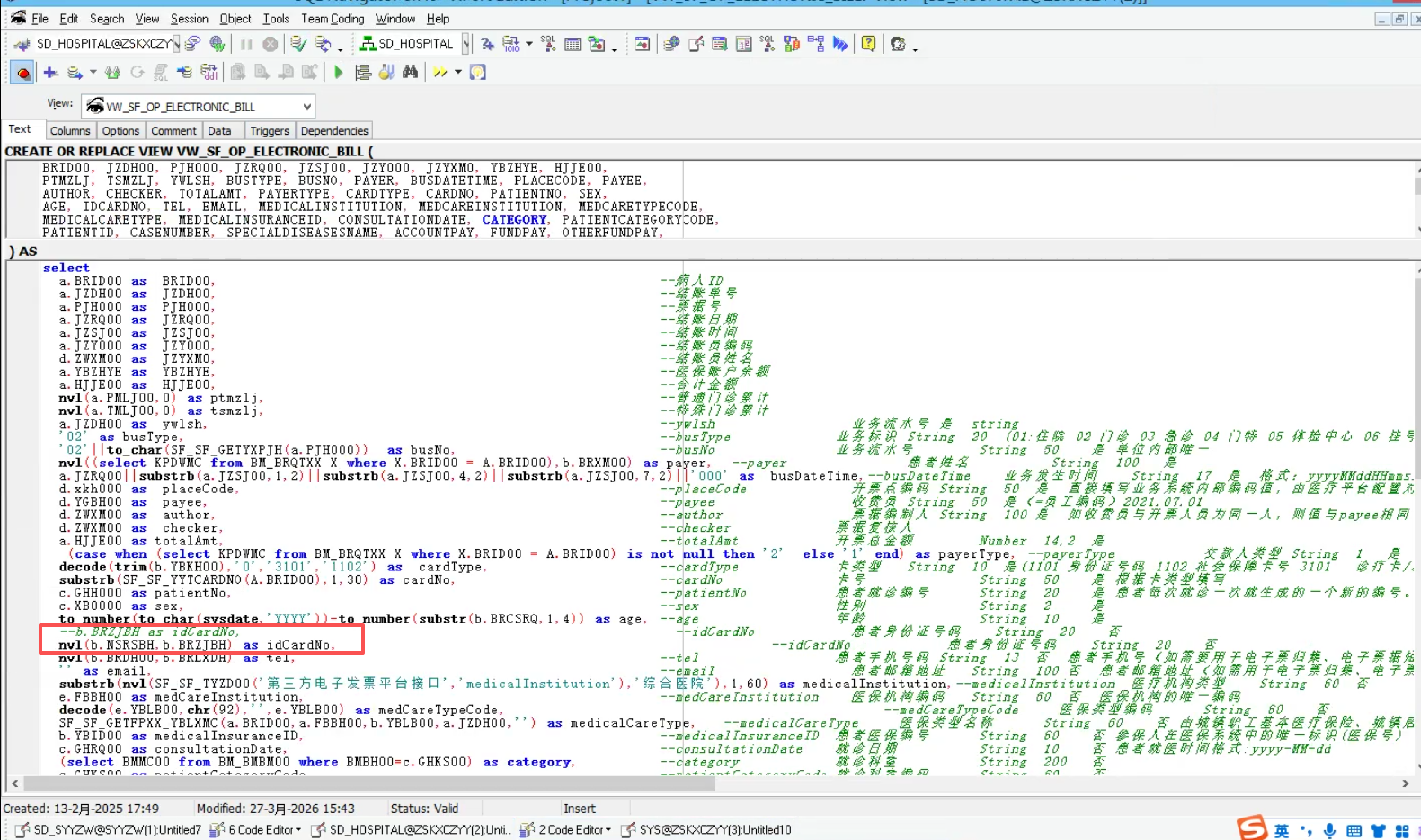Click the table grid icon in toolbar
Viewport: 1421px width, 840px height.
point(573,43)
